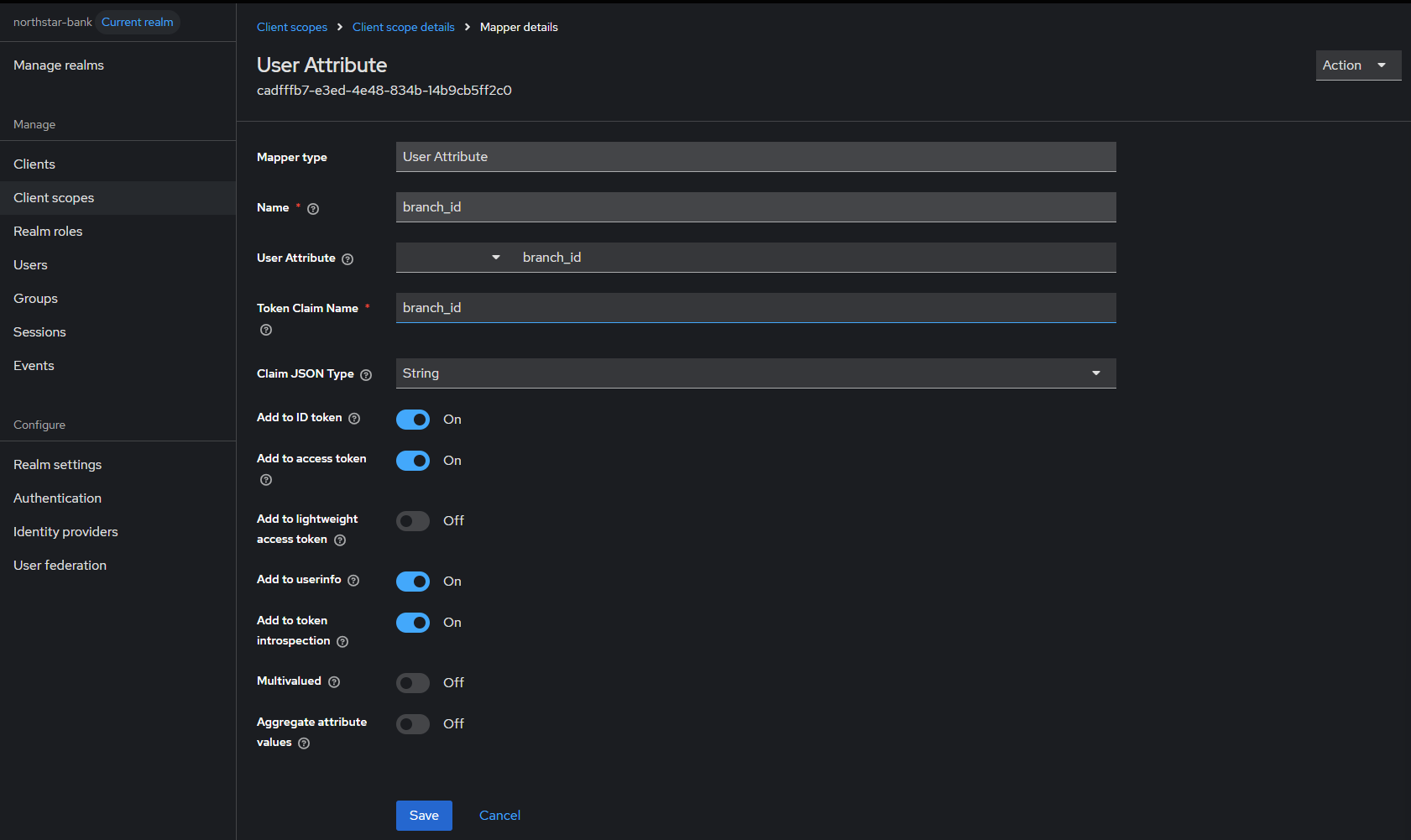Disable Add to ID token switch
The height and width of the screenshot is (840, 1411).
(x=413, y=420)
